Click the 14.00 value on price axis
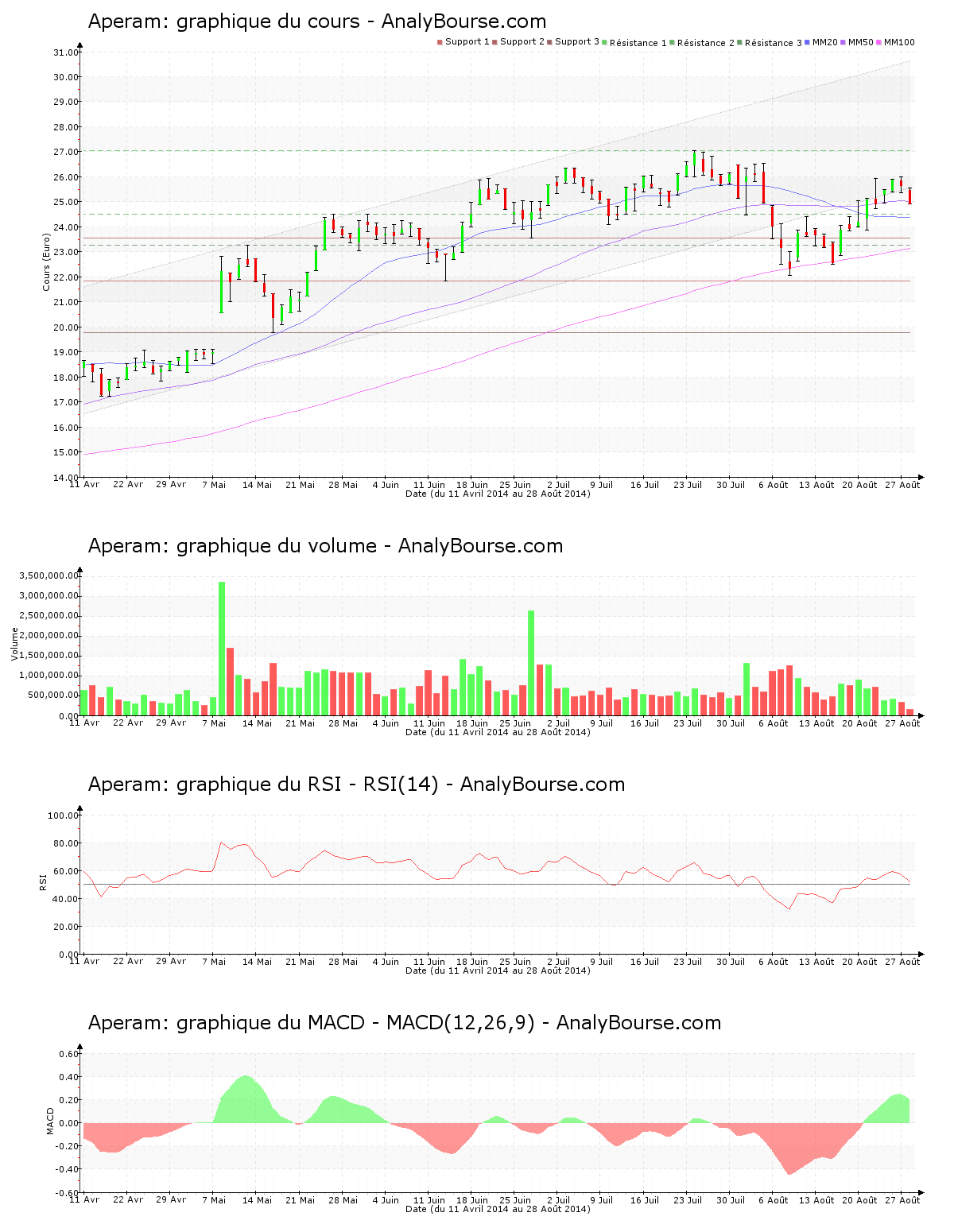This screenshot has height=1232, width=954. pos(65,478)
